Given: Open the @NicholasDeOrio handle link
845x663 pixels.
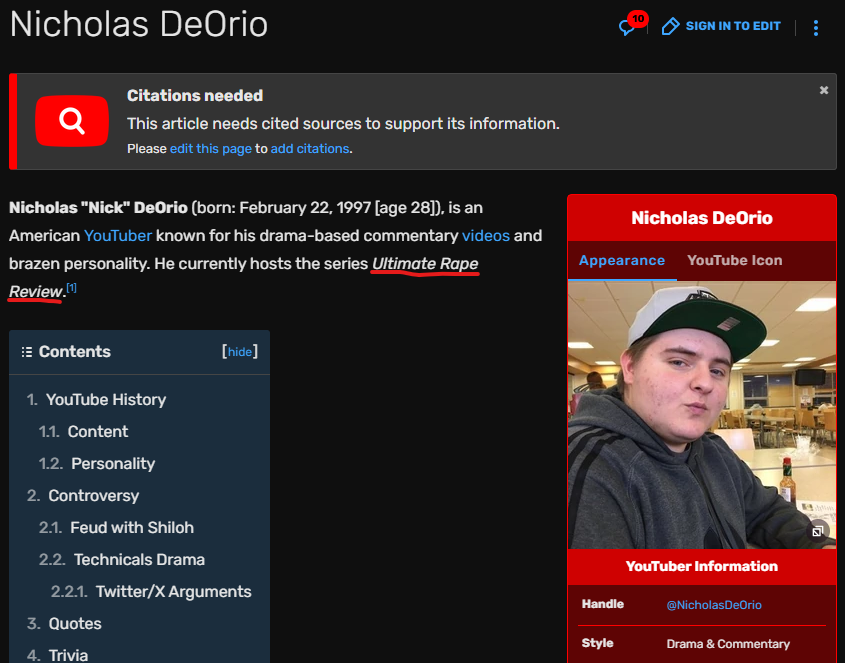Looking at the screenshot, I should pyautogui.click(x=714, y=605).
